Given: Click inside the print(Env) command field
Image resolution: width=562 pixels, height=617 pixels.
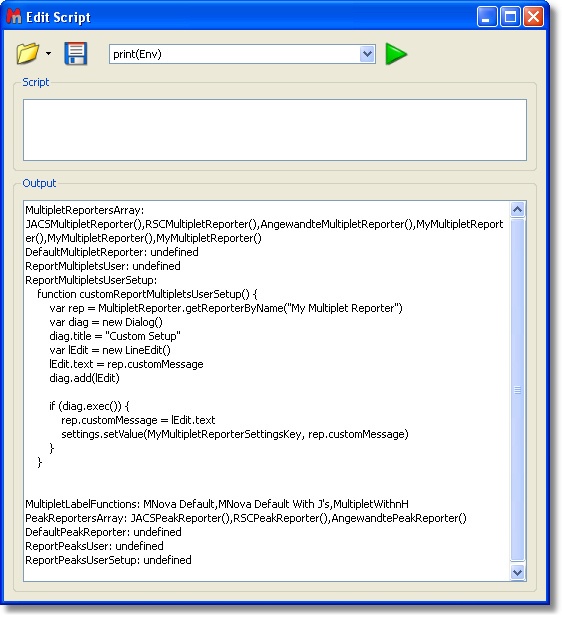Looking at the screenshot, I should (235, 54).
